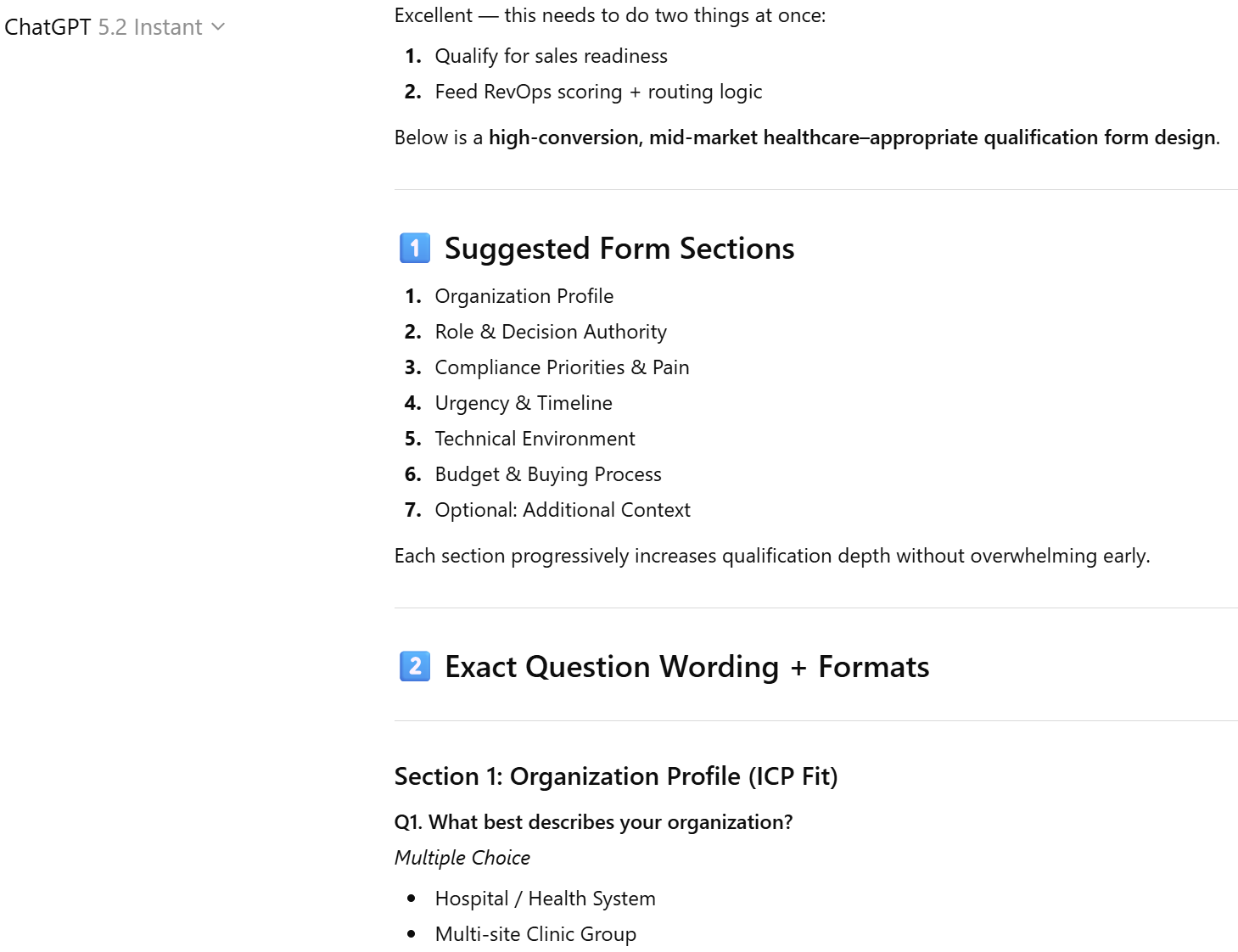Click the list item Role & Decision Authority

pos(551,331)
